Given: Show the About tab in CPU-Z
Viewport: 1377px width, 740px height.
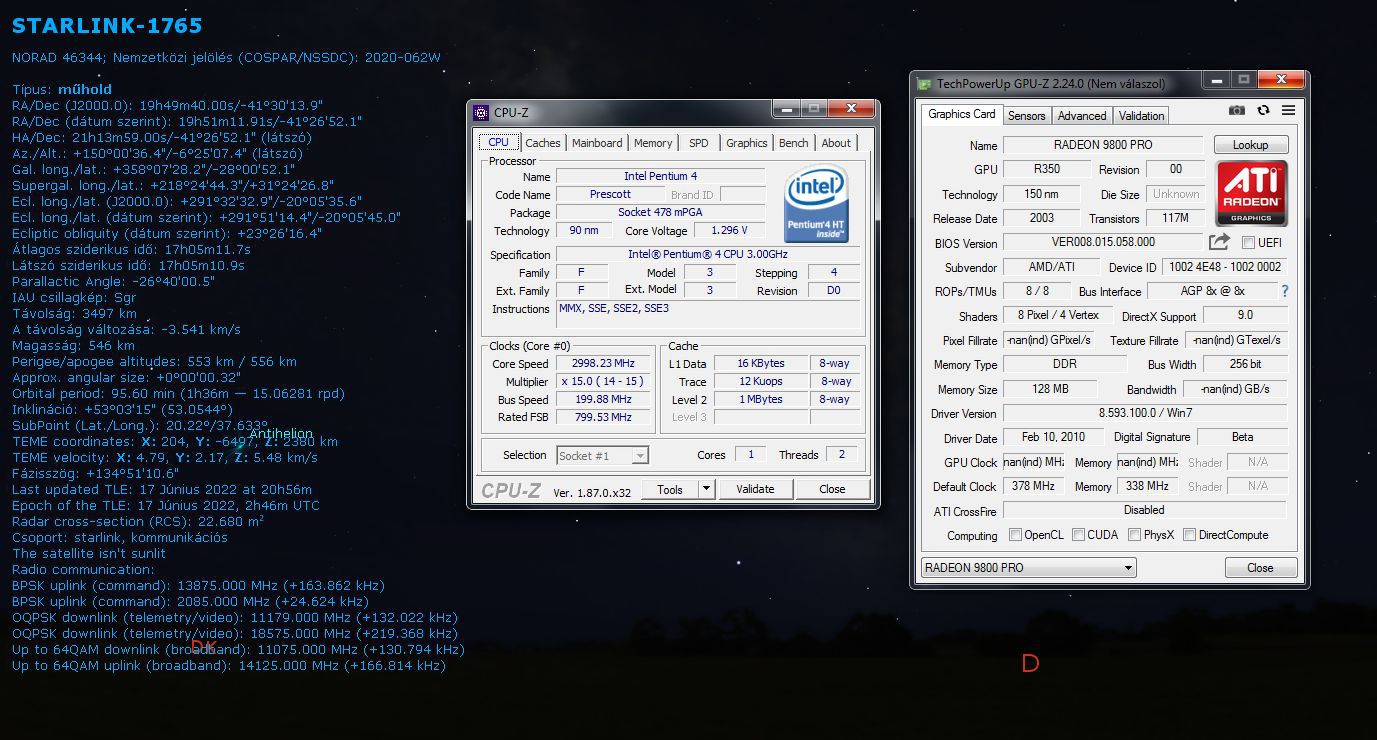Looking at the screenshot, I should tap(836, 143).
